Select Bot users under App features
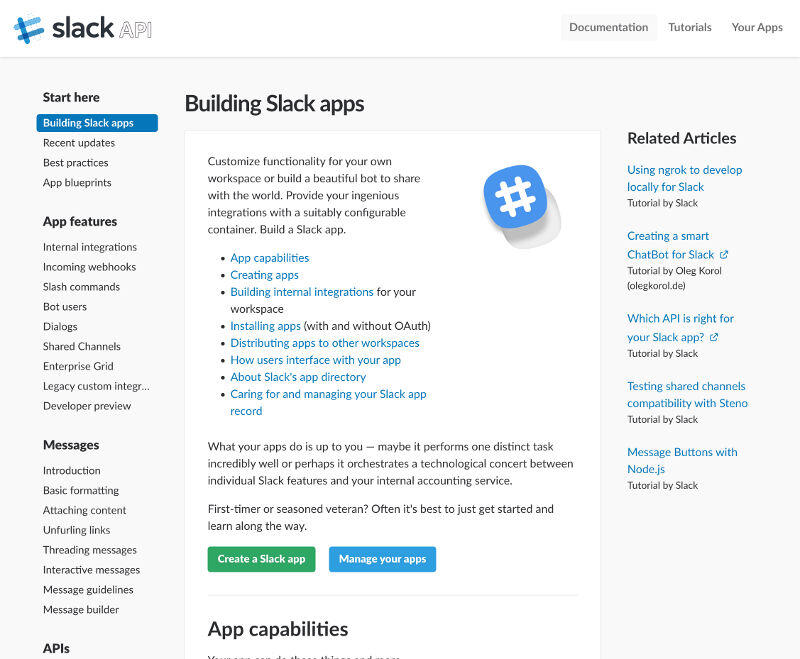 point(64,307)
